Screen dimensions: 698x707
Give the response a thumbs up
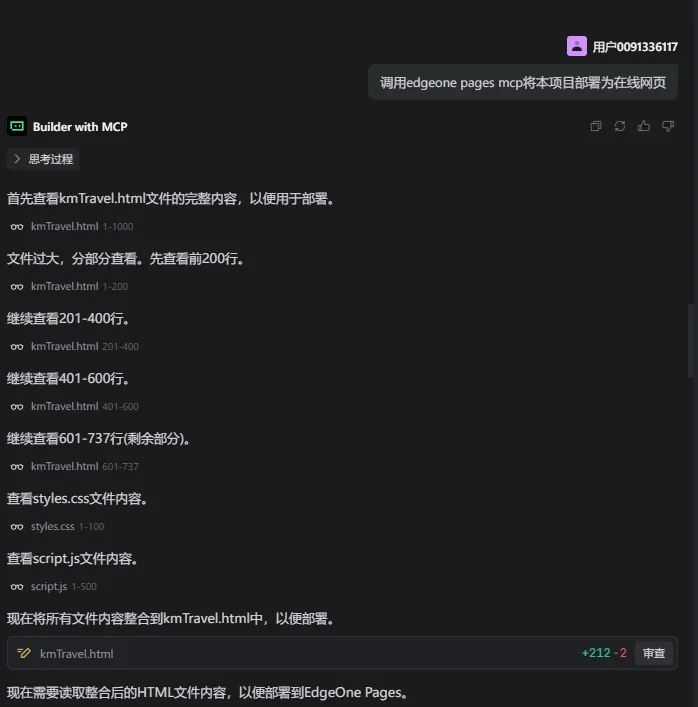pyautogui.click(x=644, y=126)
